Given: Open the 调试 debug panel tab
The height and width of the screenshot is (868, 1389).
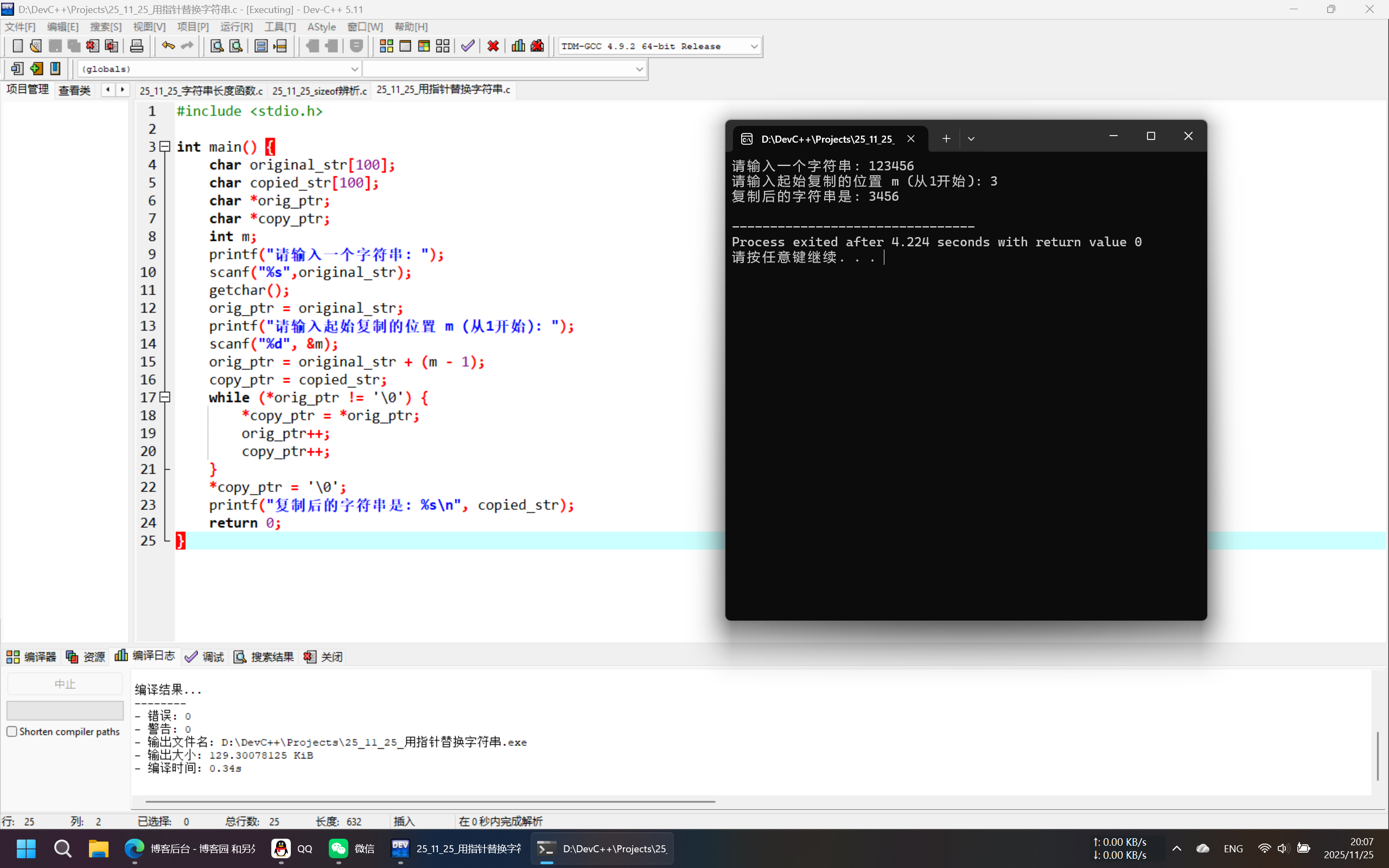Looking at the screenshot, I should pyautogui.click(x=205, y=657).
